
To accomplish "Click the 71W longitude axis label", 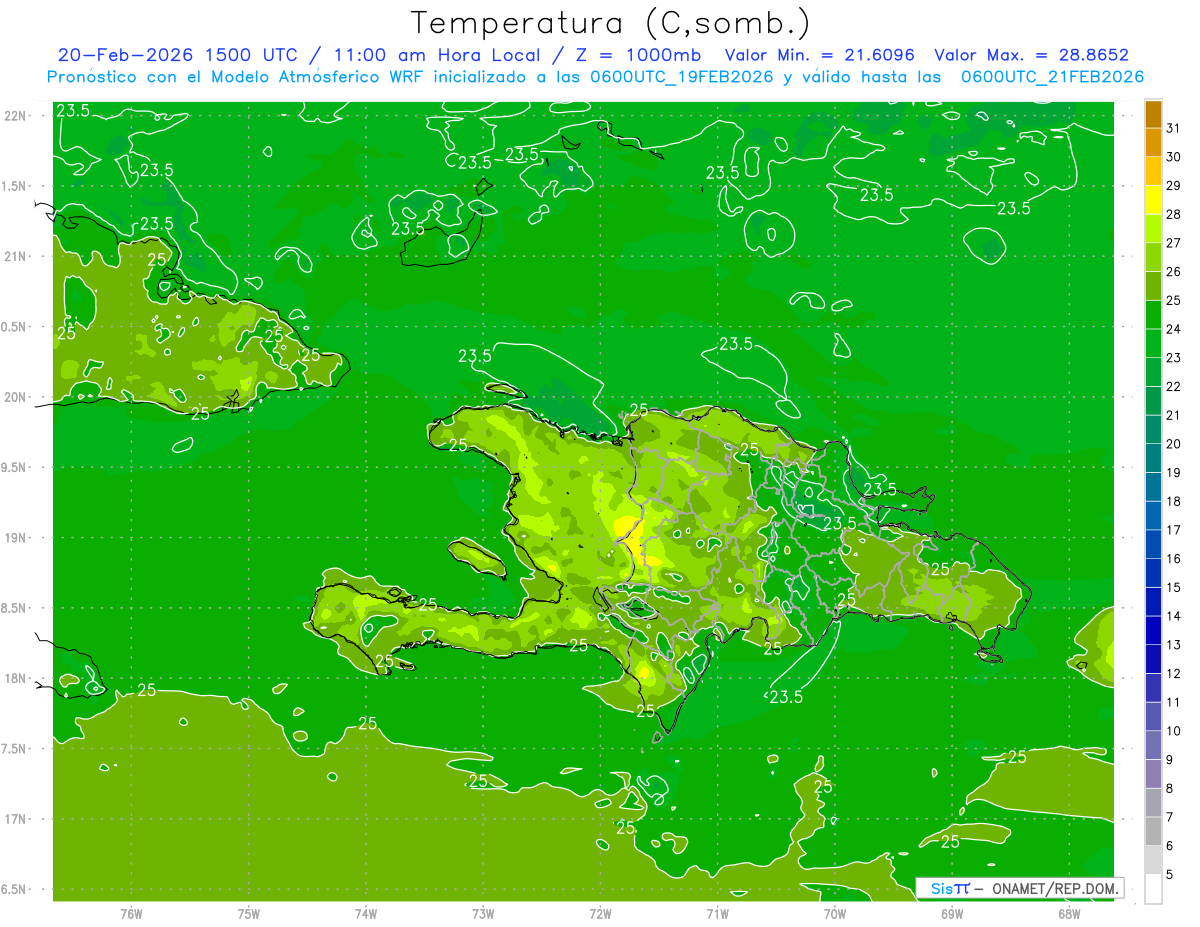I will coord(717,914).
